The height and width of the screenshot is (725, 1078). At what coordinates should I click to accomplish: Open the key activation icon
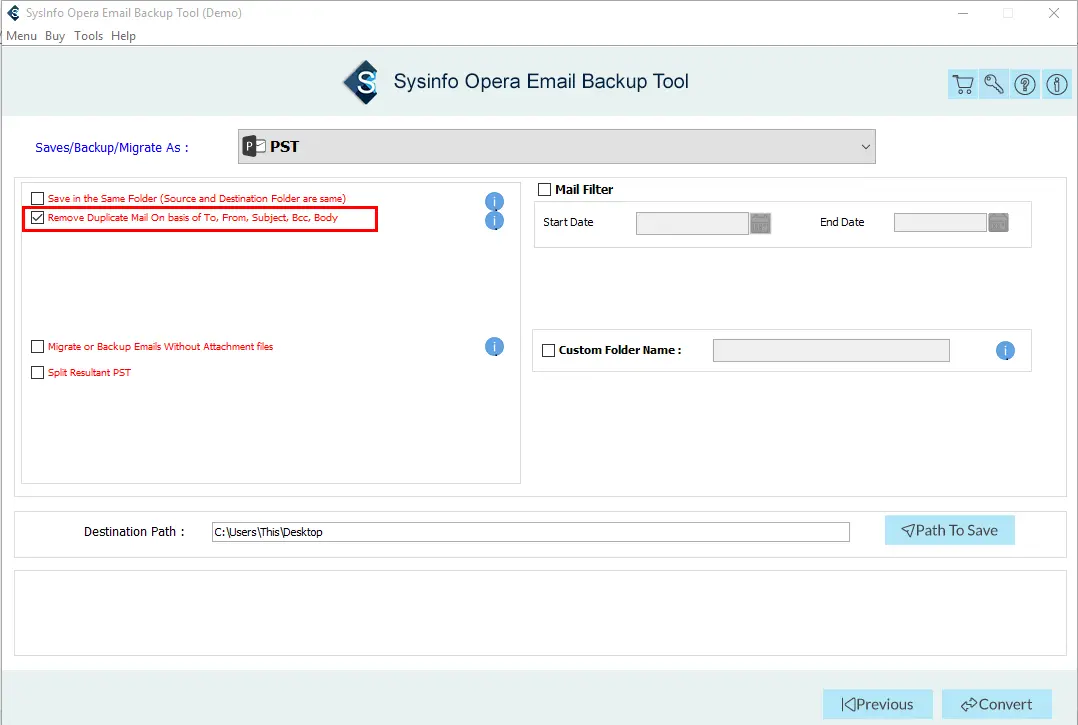993,85
